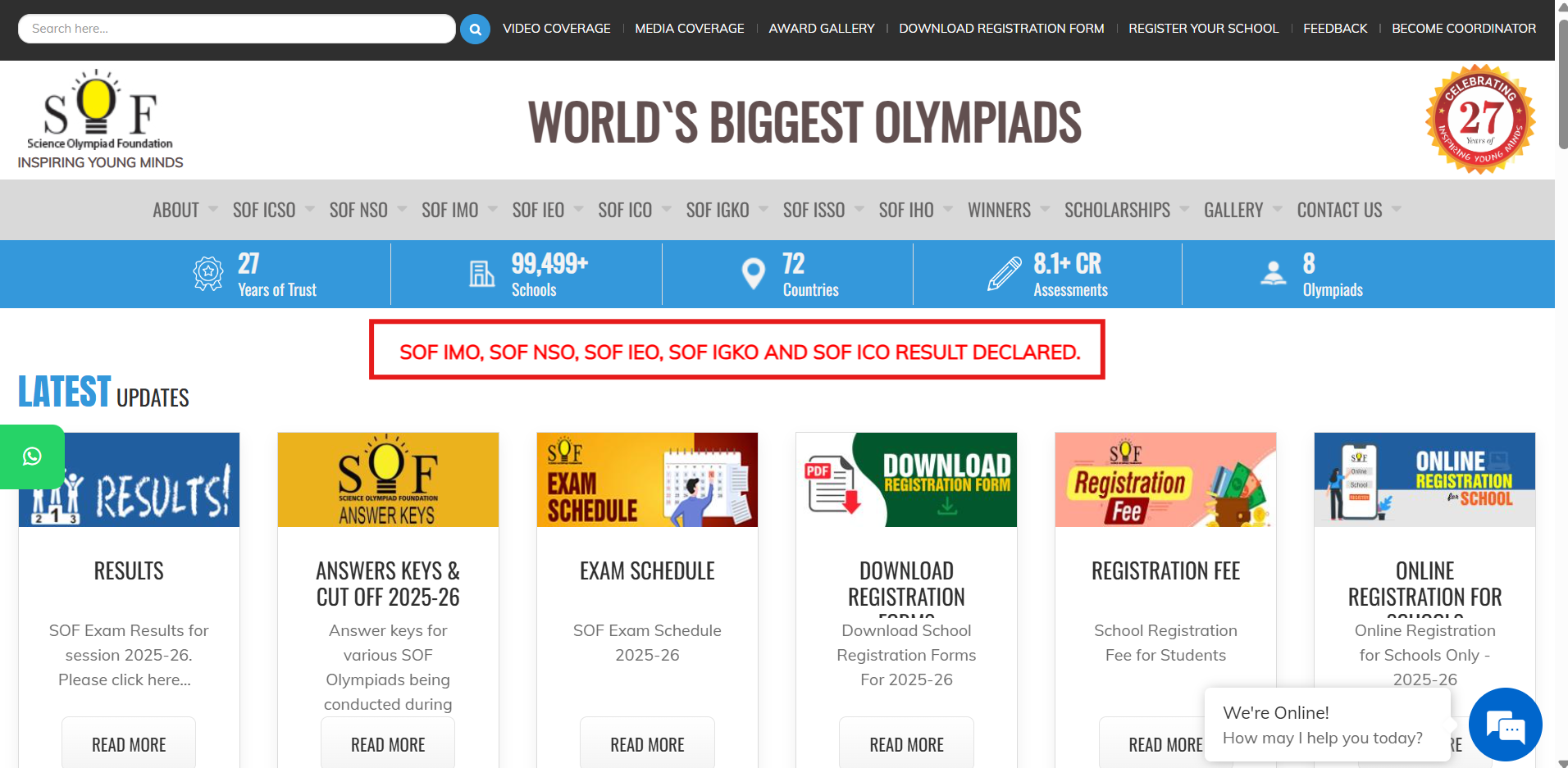Image resolution: width=1568 pixels, height=768 pixels.
Task: Click READ MORE under Exam Schedule
Action: (647, 743)
